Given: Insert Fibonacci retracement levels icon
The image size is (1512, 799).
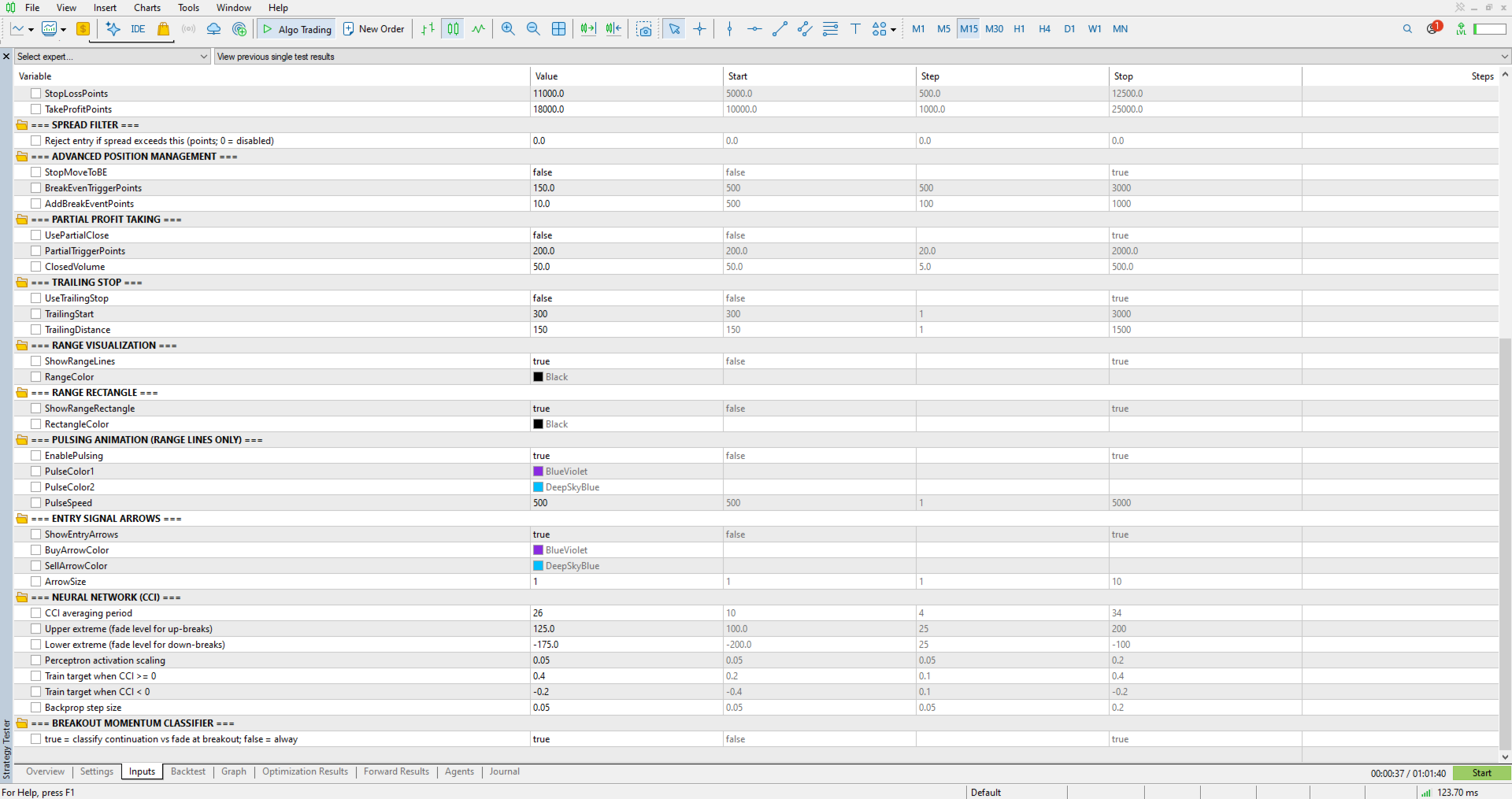Looking at the screenshot, I should (x=830, y=29).
